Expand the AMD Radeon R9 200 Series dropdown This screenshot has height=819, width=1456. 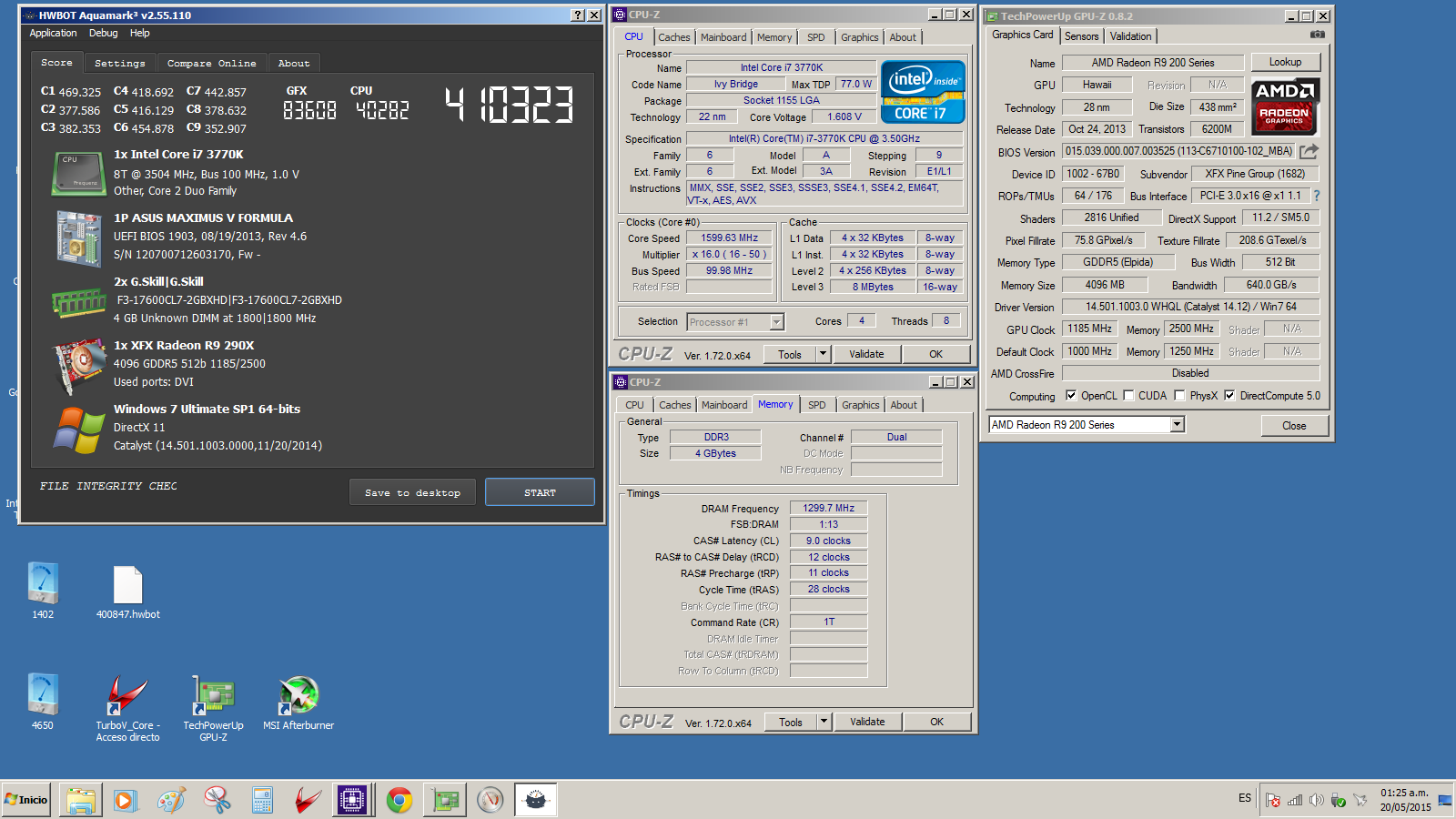point(1178,425)
